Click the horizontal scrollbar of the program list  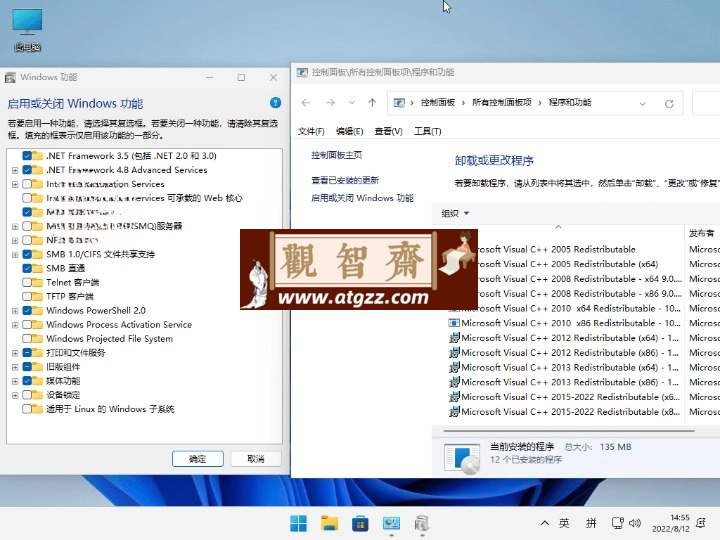point(569,431)
